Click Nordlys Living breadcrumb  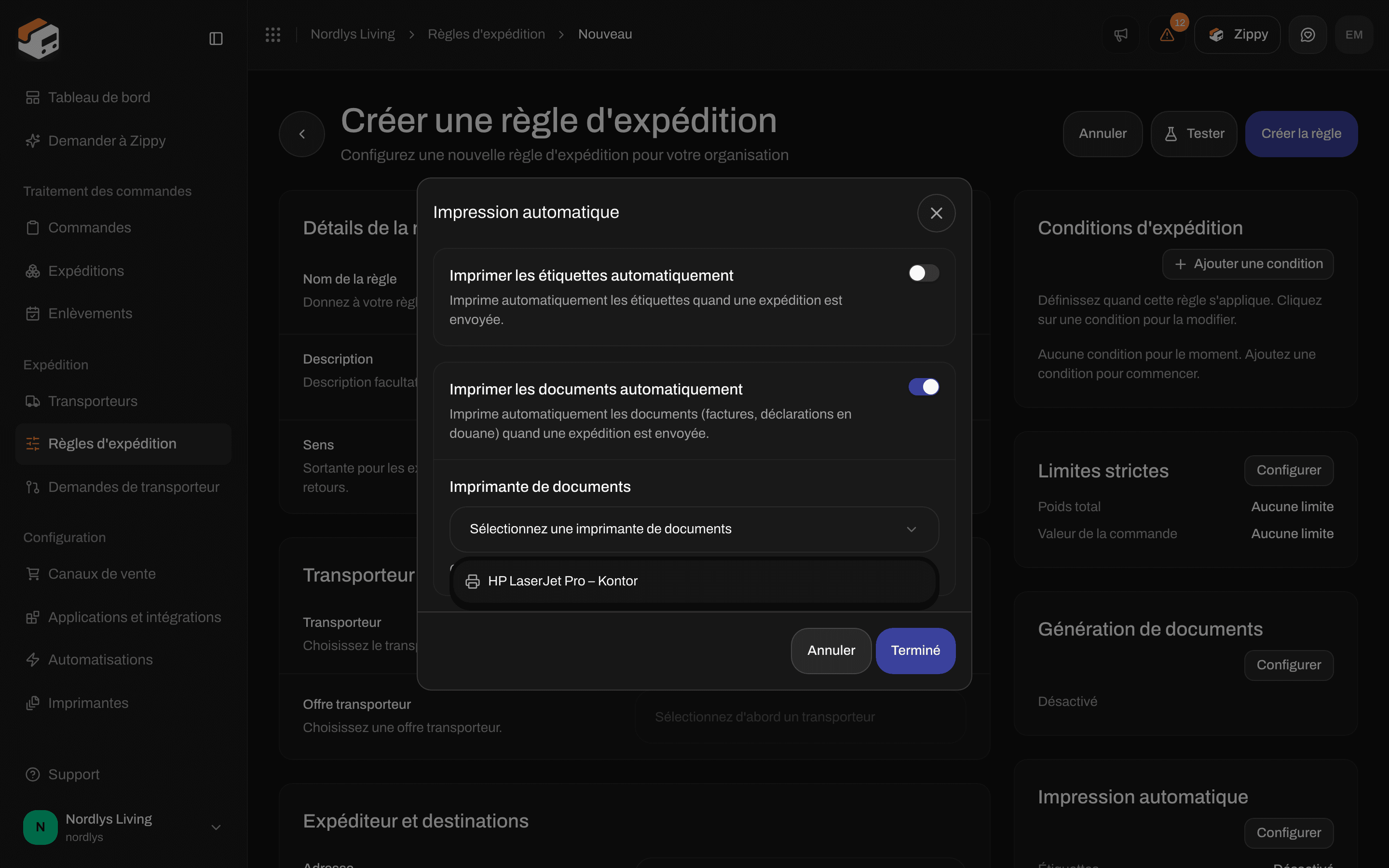click(353, 34)
